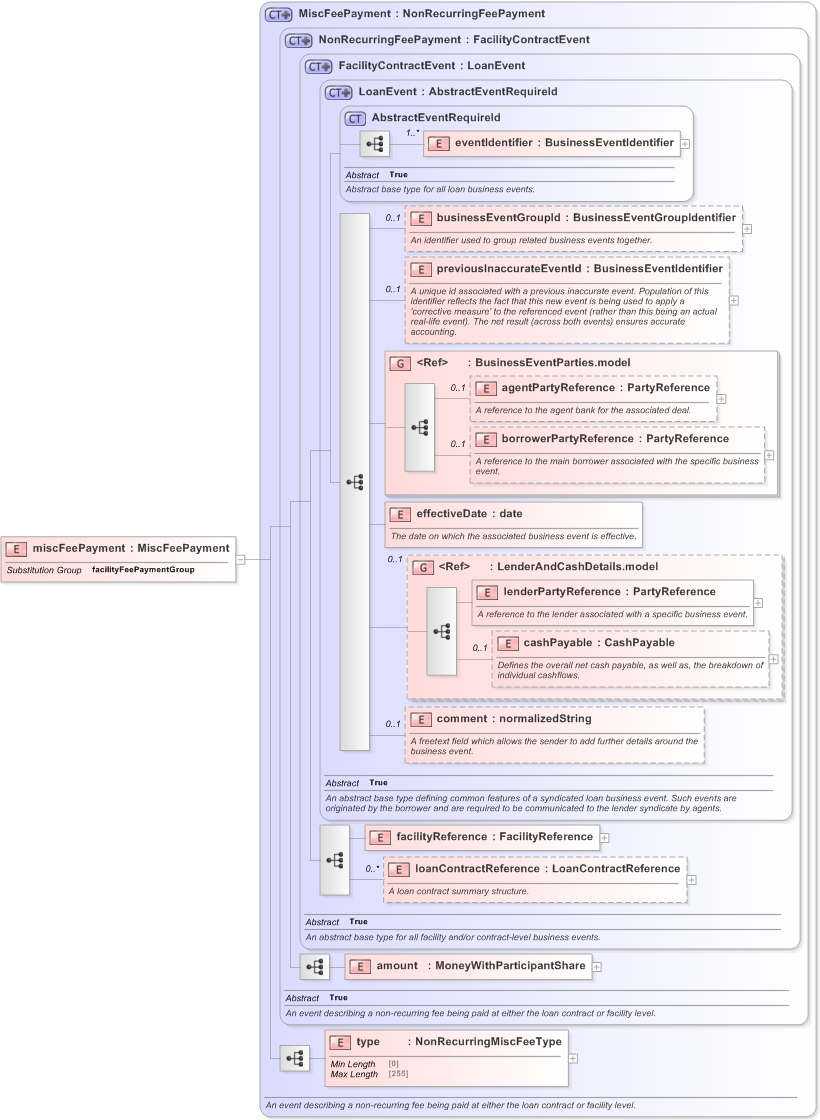Click the CT icon of LoanEvent type
The height and width of the screenshot is (1120, 820).
click(339, 93)
